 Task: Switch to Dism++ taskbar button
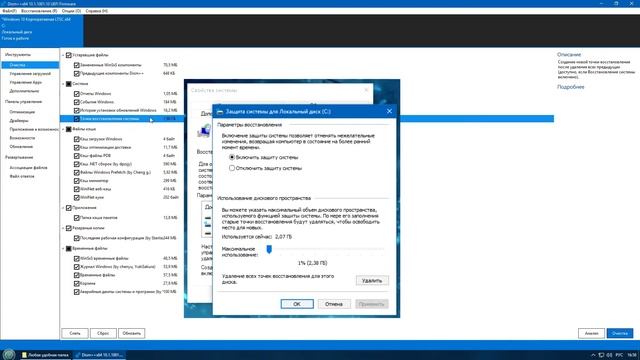coord(99,355)
